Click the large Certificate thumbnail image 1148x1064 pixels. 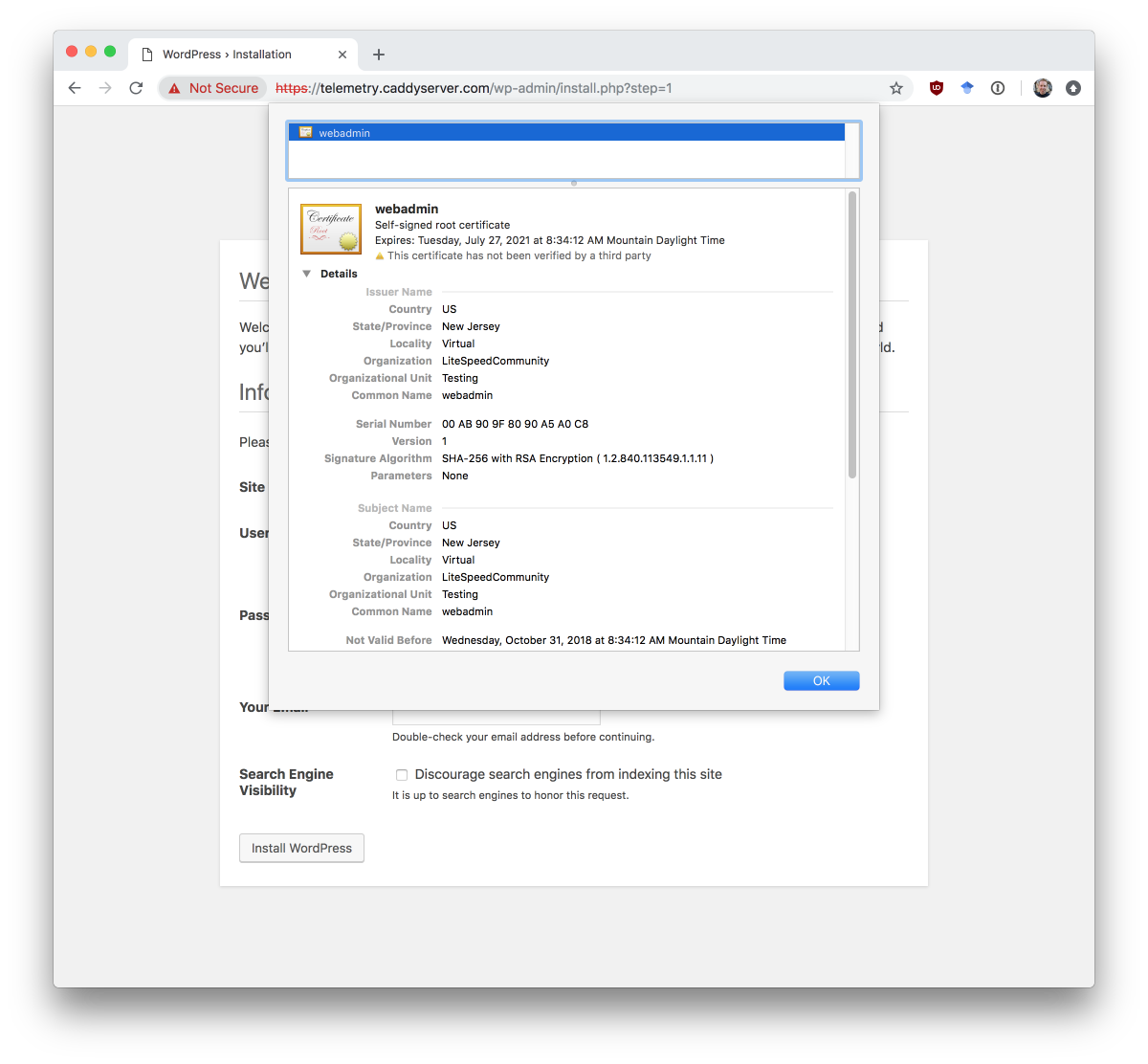pyautogui.click(x=331, y=229)
